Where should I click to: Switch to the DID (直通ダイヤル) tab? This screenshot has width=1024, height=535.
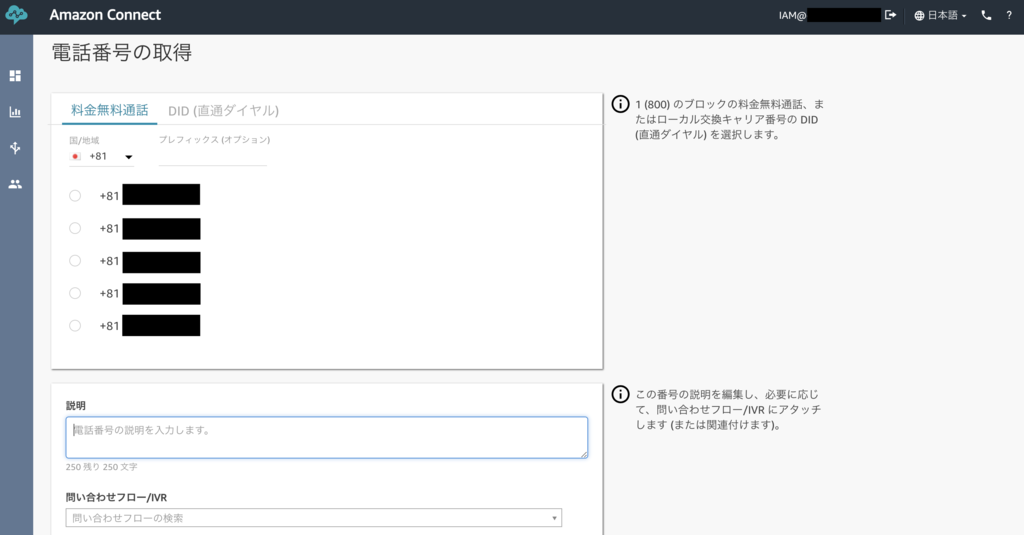pyautogui.click(x=223, y=110)
